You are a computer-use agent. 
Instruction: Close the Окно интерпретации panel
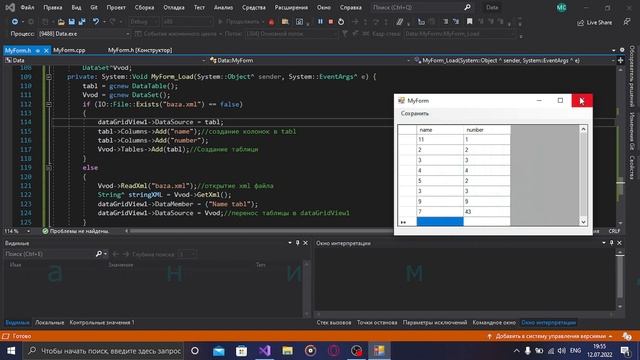click(x=619, y=243)
